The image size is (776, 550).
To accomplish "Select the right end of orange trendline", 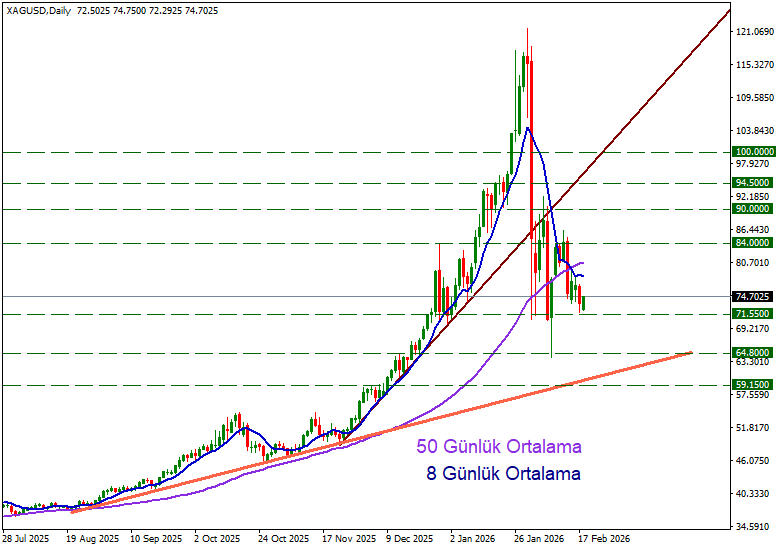I will pos(691,353).
